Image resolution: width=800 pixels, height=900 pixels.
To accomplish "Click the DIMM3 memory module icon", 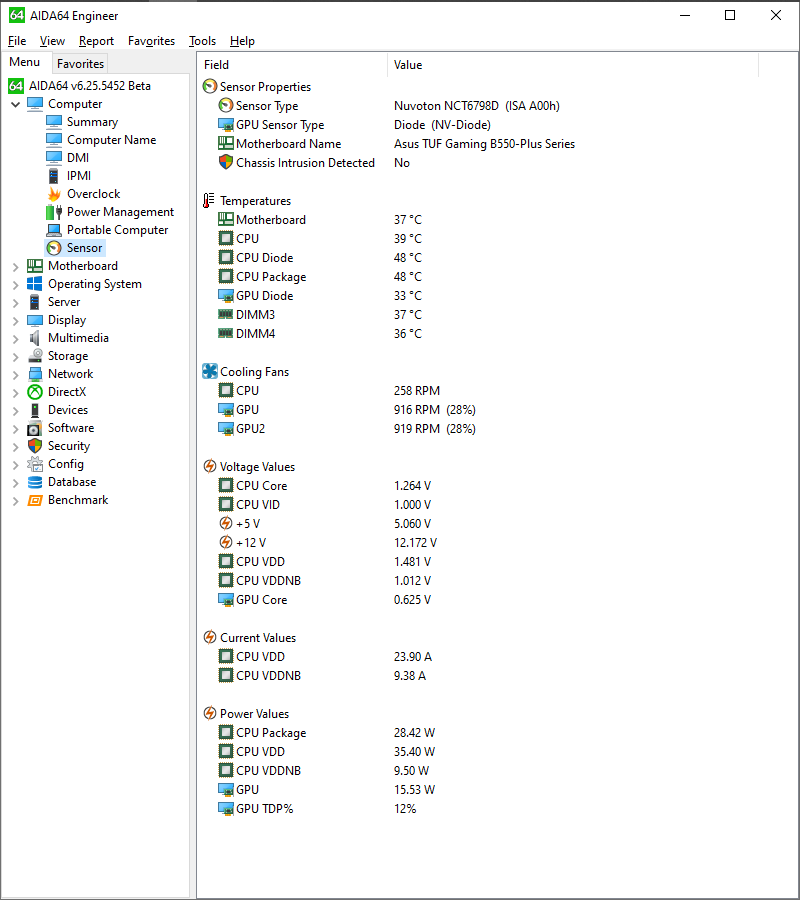I will point(226,314).
